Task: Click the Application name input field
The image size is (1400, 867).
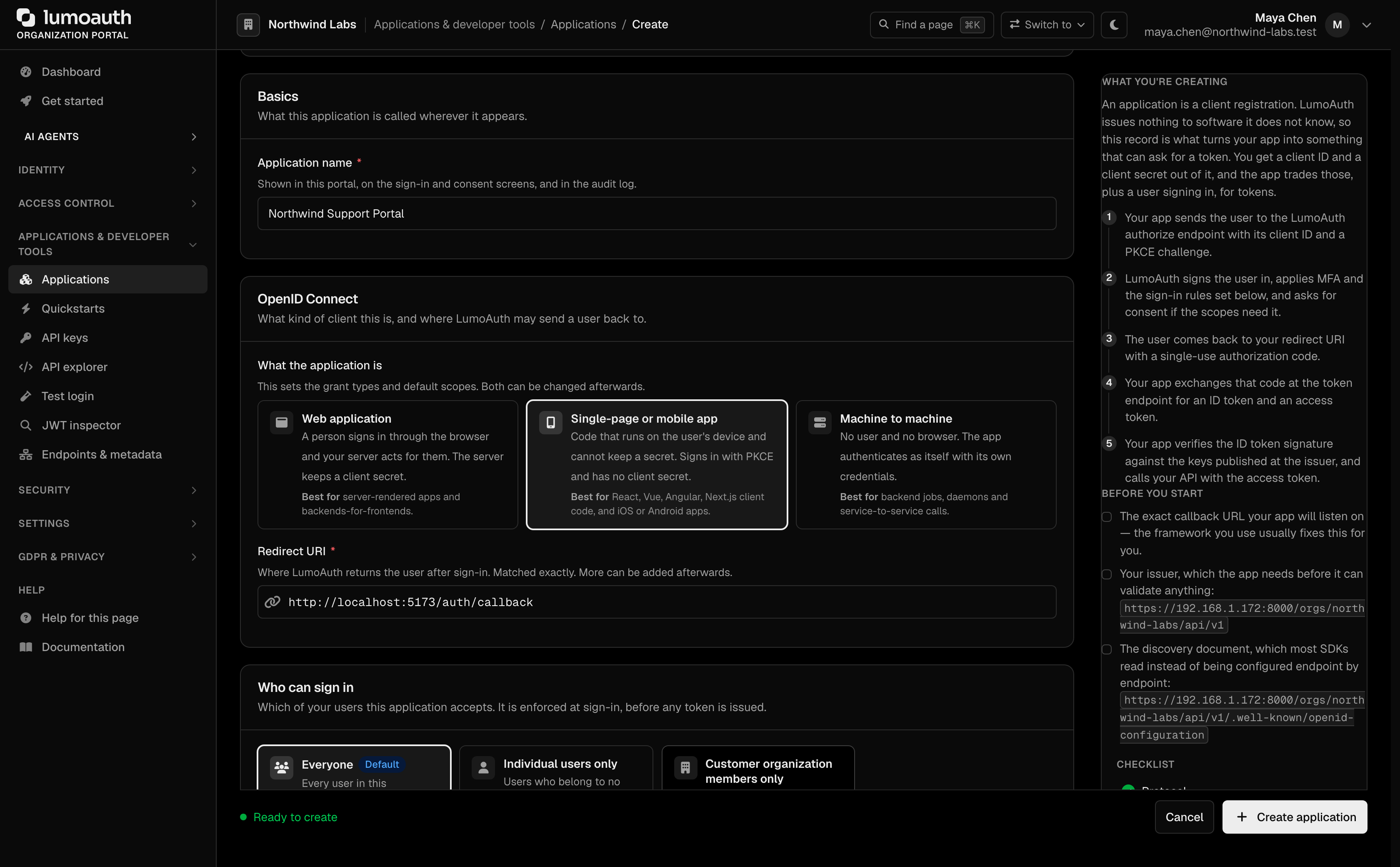Action: [x=657, y=213]
